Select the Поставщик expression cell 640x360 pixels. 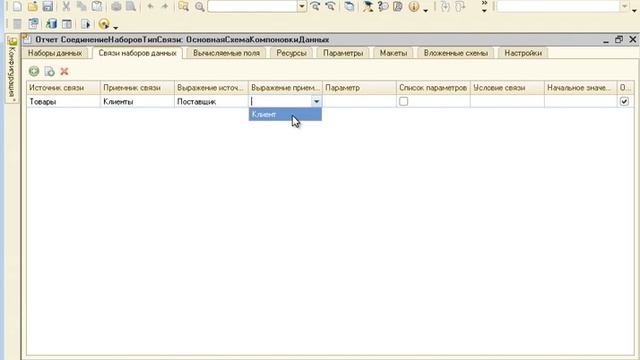pyautogui.click(x=211, y=101)
